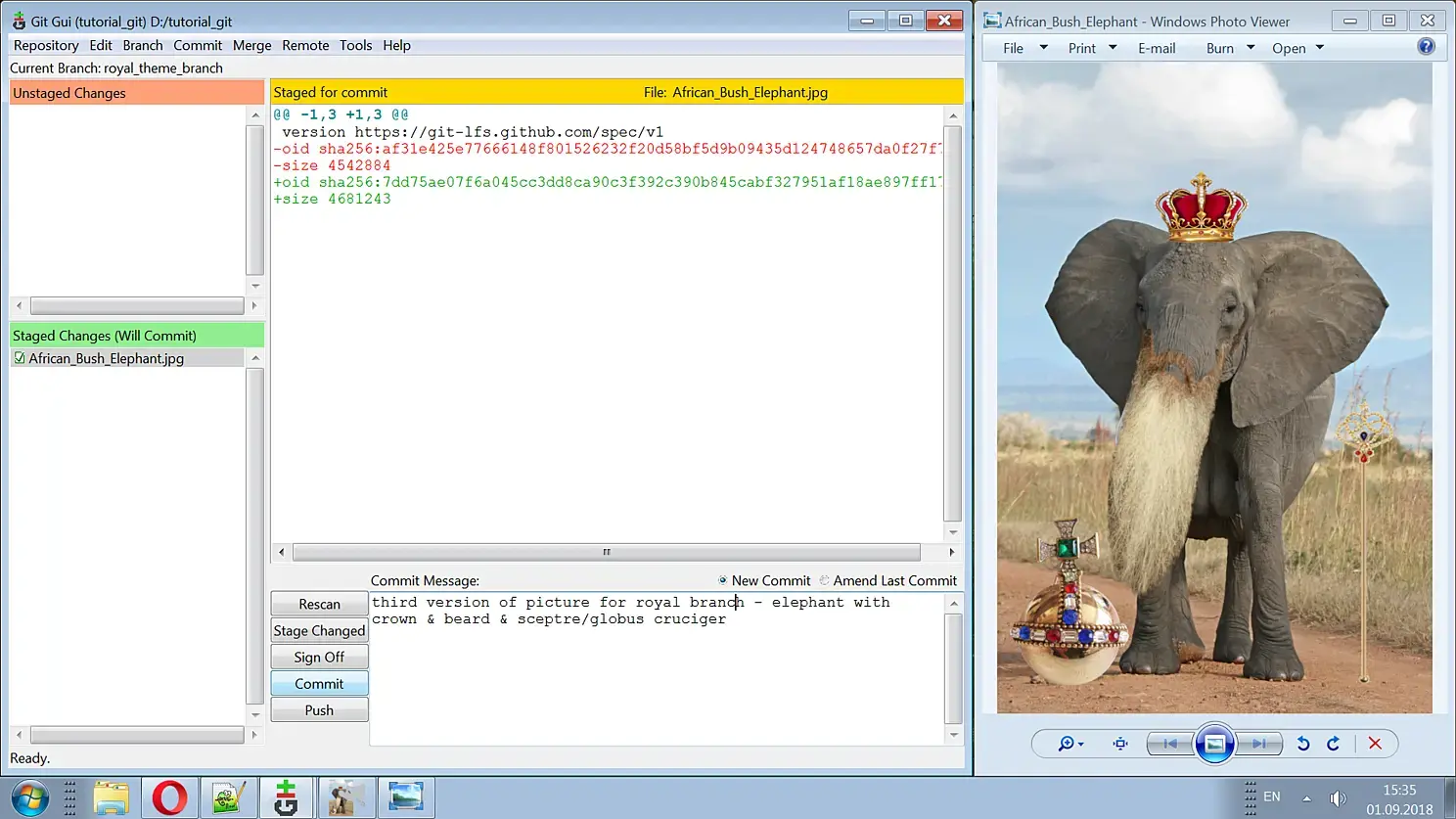The height and width of the screenshot is (819, 1456).
Task: Open the Branch menu
Action: (143, 45)
